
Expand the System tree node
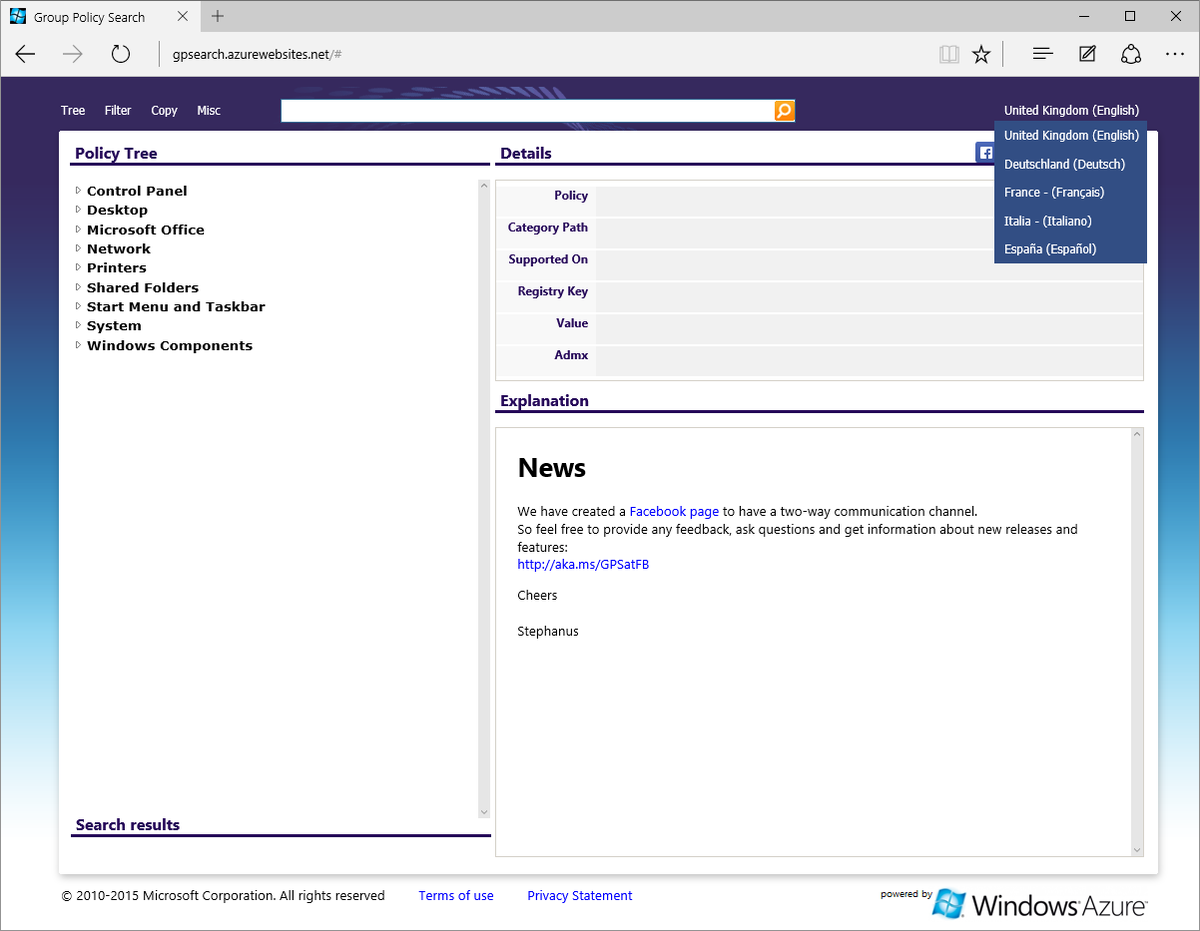click(78, 325)
